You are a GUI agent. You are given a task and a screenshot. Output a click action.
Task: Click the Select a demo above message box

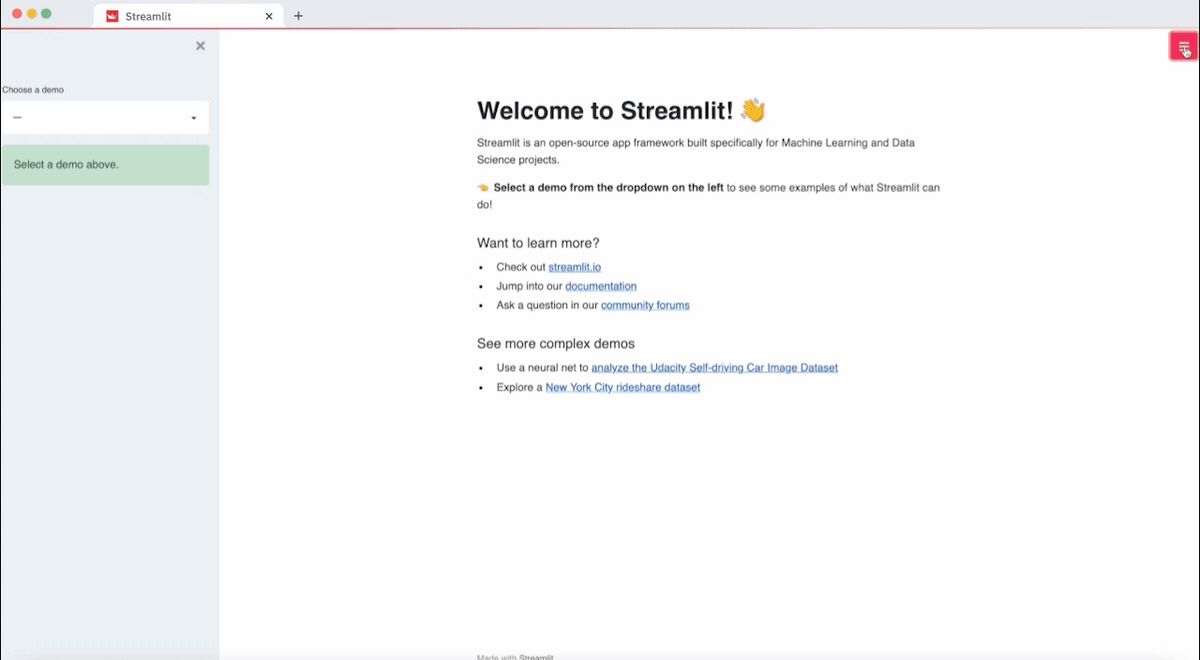[105, 164]
